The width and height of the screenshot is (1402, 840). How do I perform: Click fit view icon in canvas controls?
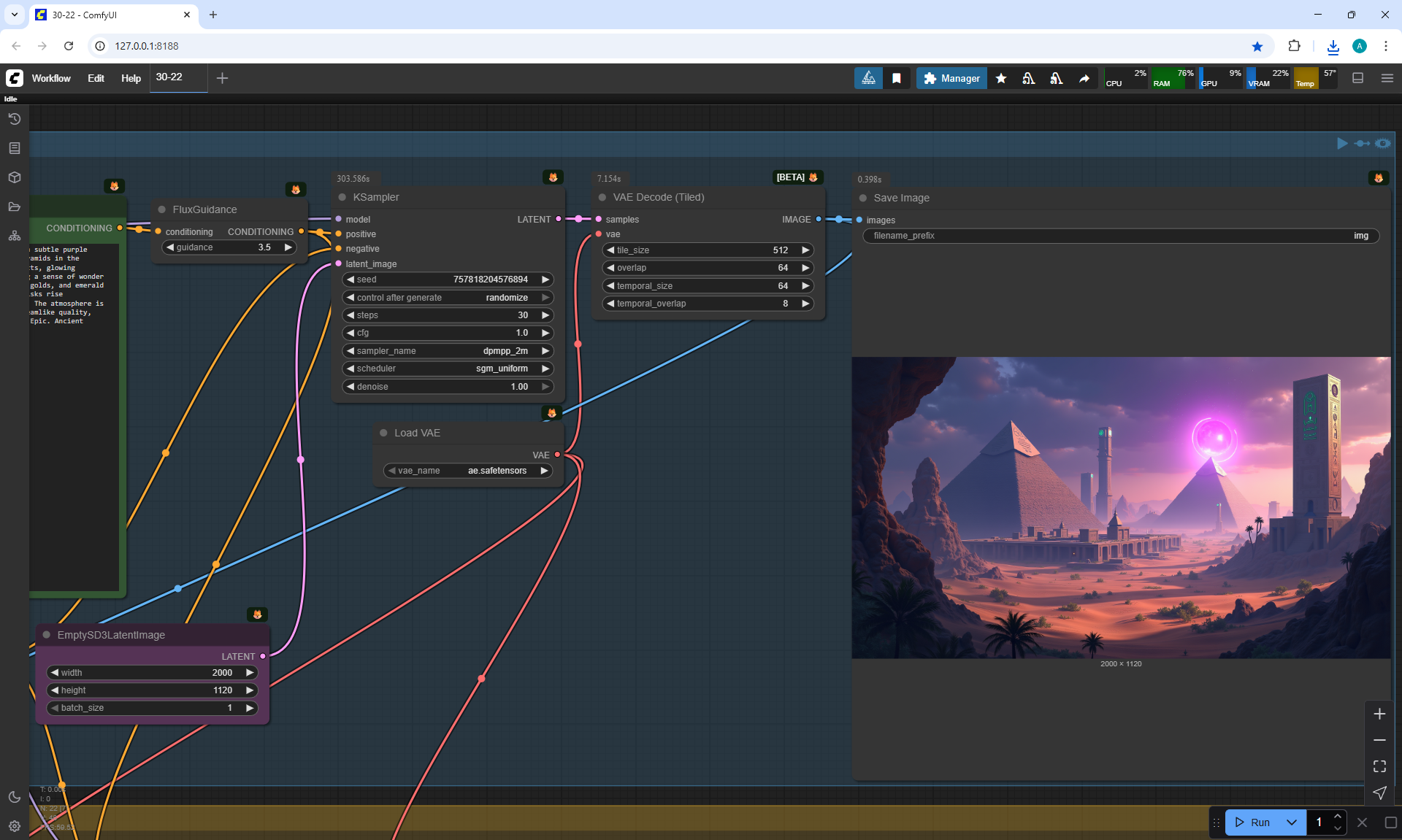(x=1379, y=766)
